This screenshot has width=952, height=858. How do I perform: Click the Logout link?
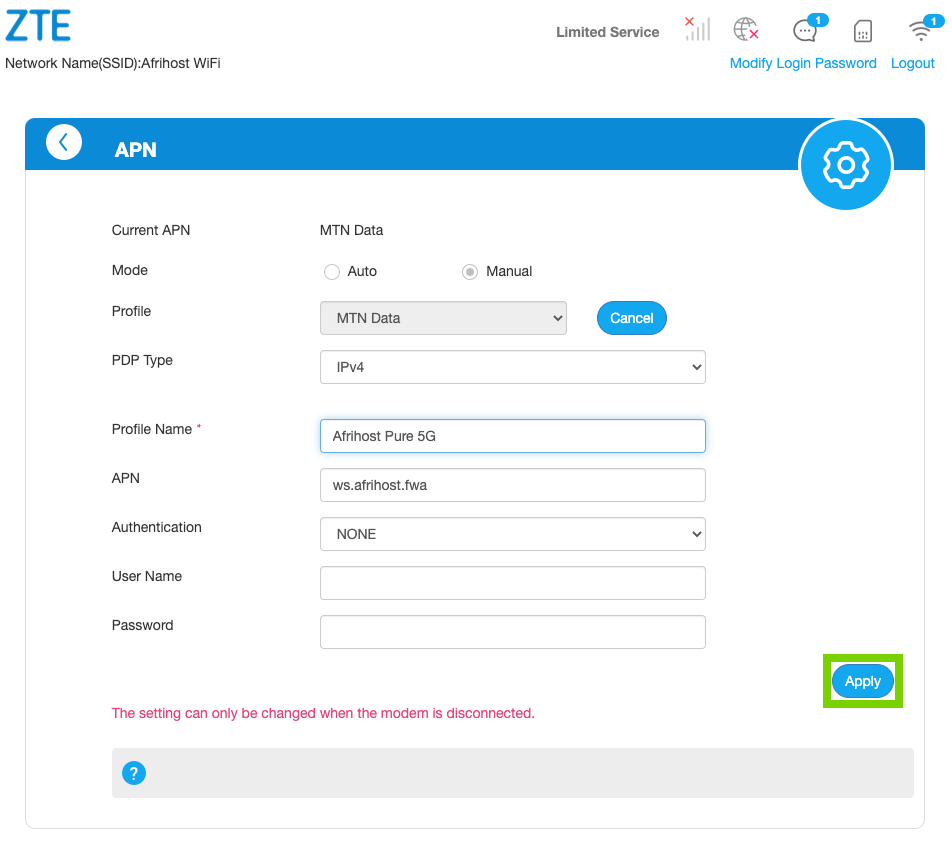point(912,63)
